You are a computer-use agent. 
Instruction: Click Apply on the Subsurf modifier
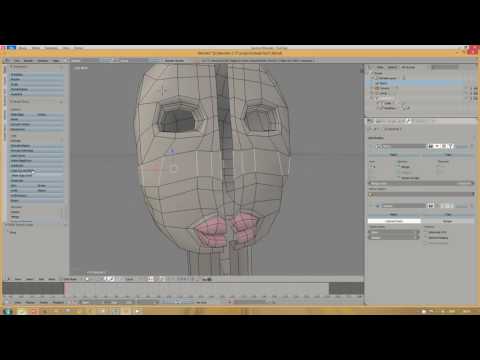click(x=393, y=214)
